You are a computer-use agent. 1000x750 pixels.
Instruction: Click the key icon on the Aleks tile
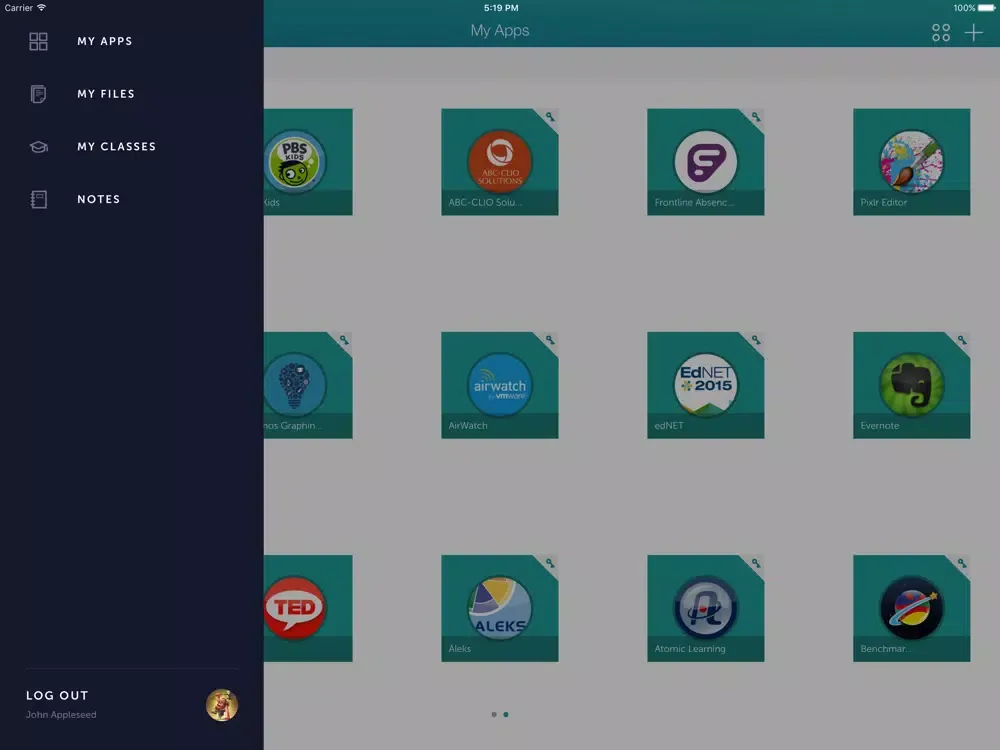coord(549,563)
